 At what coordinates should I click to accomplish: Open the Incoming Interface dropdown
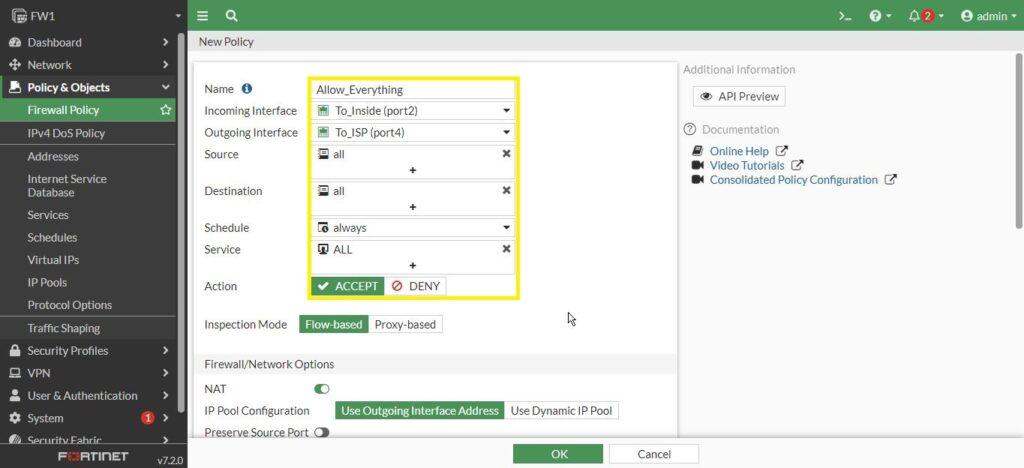[x=412, y=111]
